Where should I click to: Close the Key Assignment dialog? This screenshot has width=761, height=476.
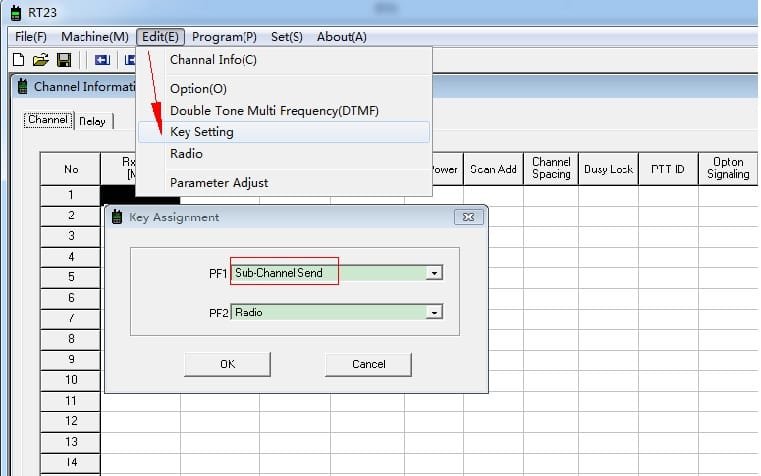point(468,217)
